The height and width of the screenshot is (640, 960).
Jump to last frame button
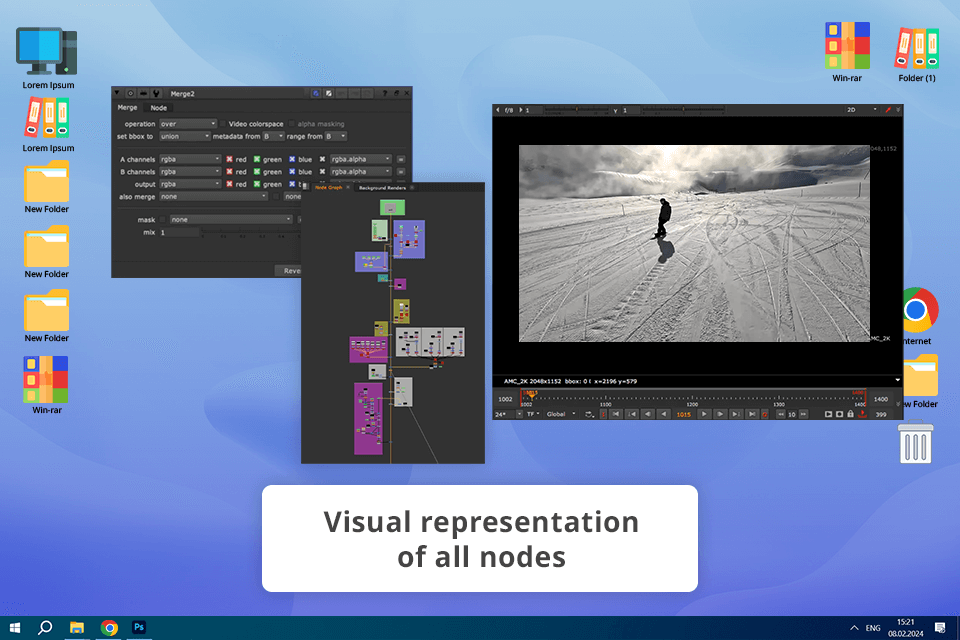(752, 414)
